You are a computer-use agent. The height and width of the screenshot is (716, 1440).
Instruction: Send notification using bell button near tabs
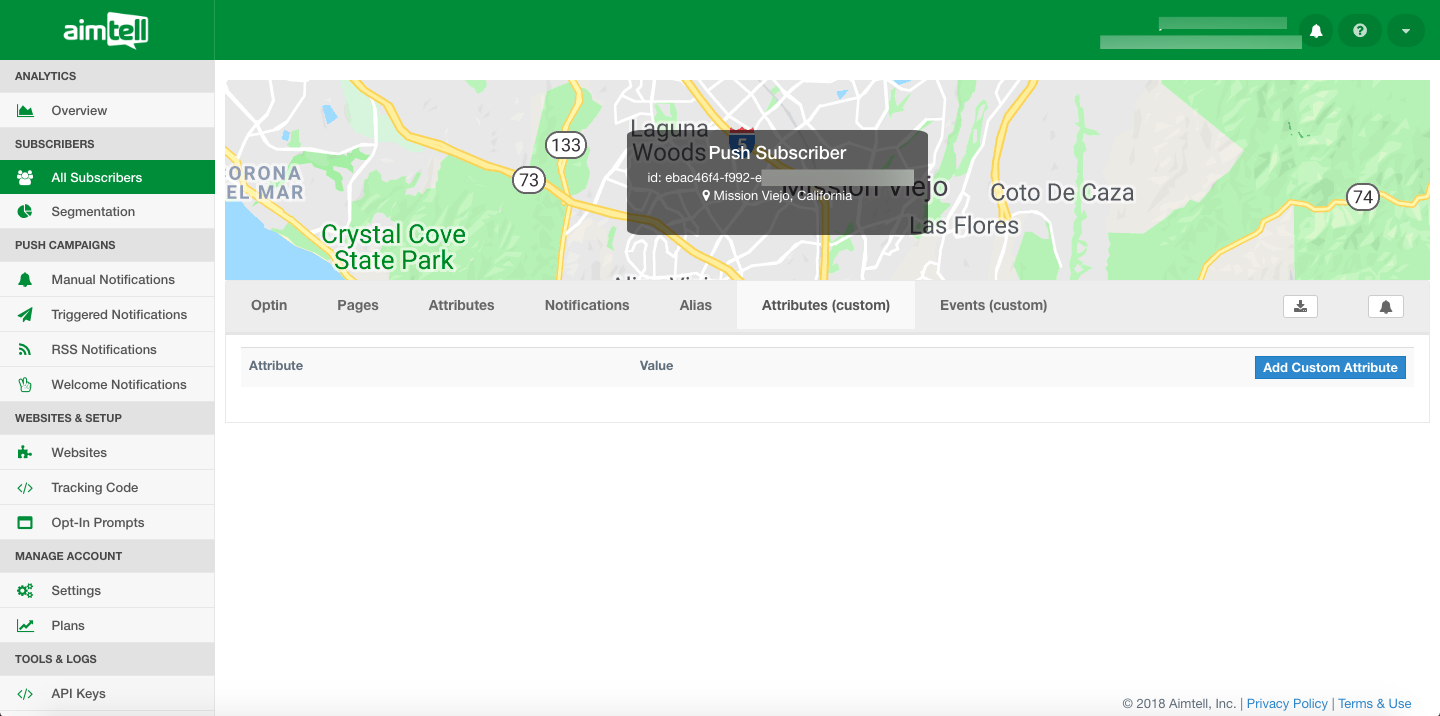coord(1385,306)
